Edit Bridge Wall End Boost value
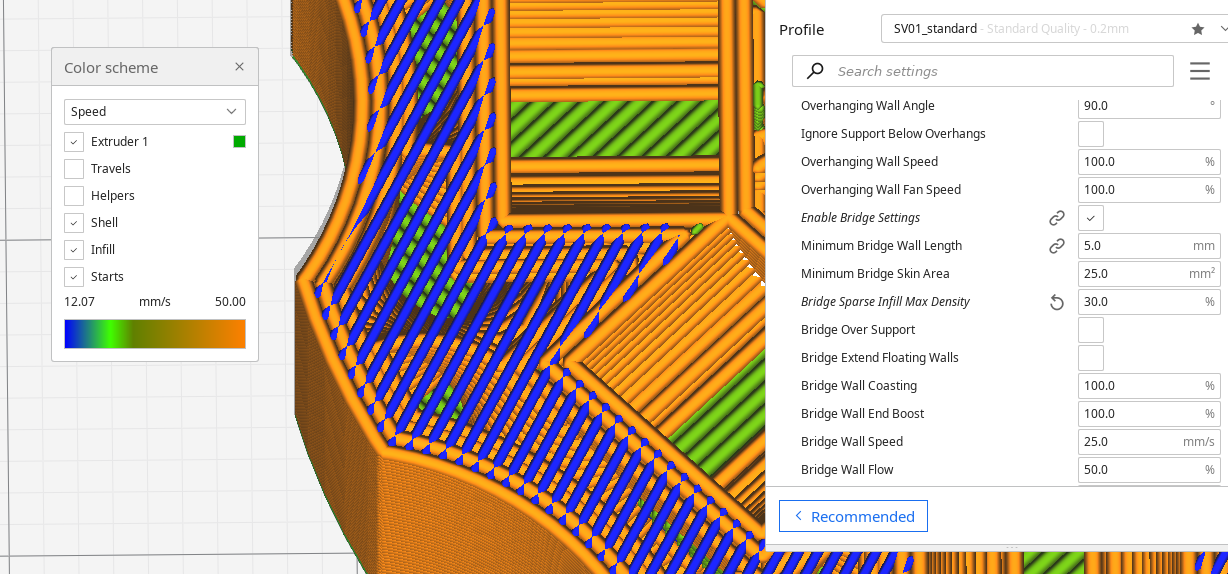The width and height of the screenshot is (1228, 574). [x=1149, y=414]
